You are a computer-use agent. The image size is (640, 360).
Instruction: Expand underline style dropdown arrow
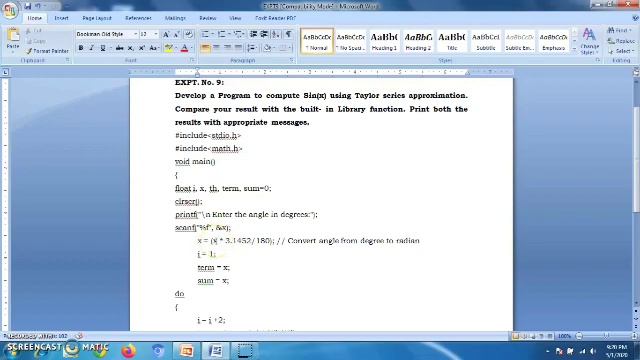point(110,48)
